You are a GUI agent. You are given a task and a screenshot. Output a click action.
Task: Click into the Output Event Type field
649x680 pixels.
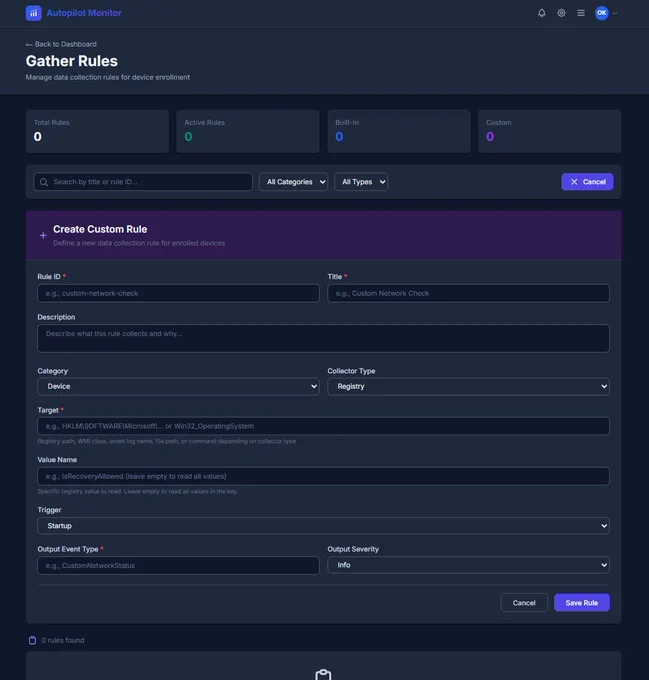click(178, 566)
